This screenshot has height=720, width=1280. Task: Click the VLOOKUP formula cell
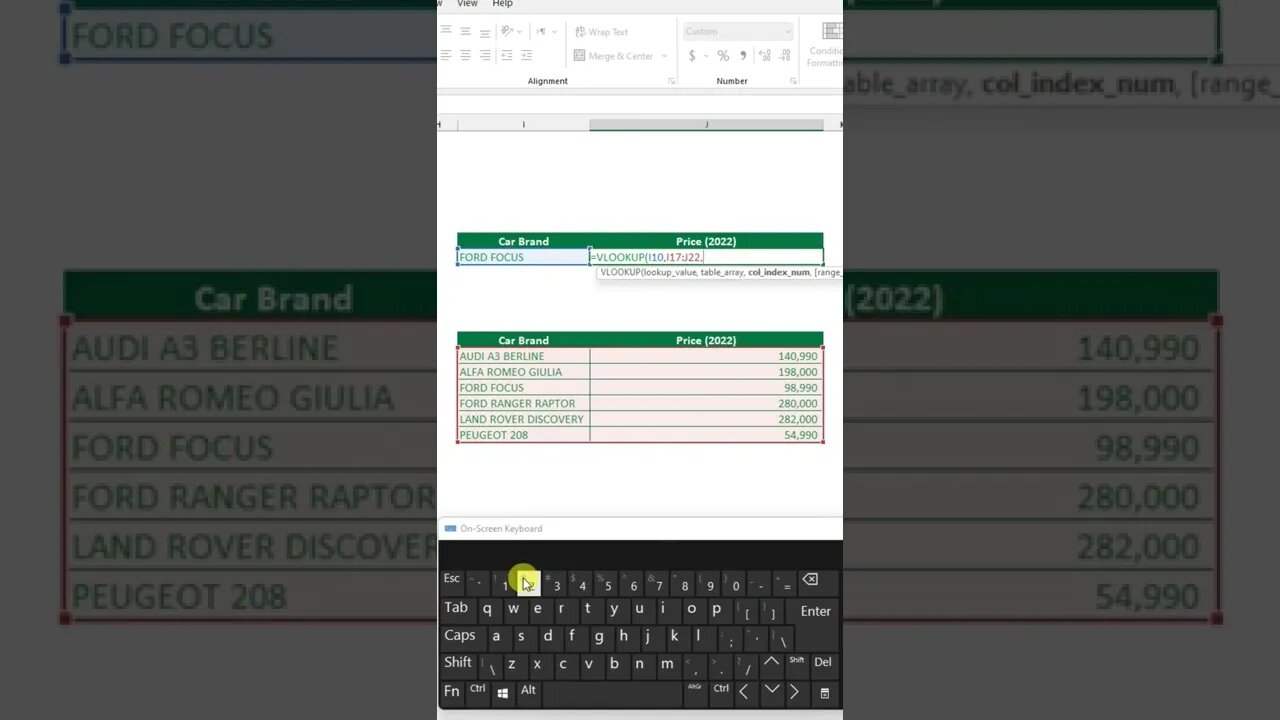coord(707,257)
